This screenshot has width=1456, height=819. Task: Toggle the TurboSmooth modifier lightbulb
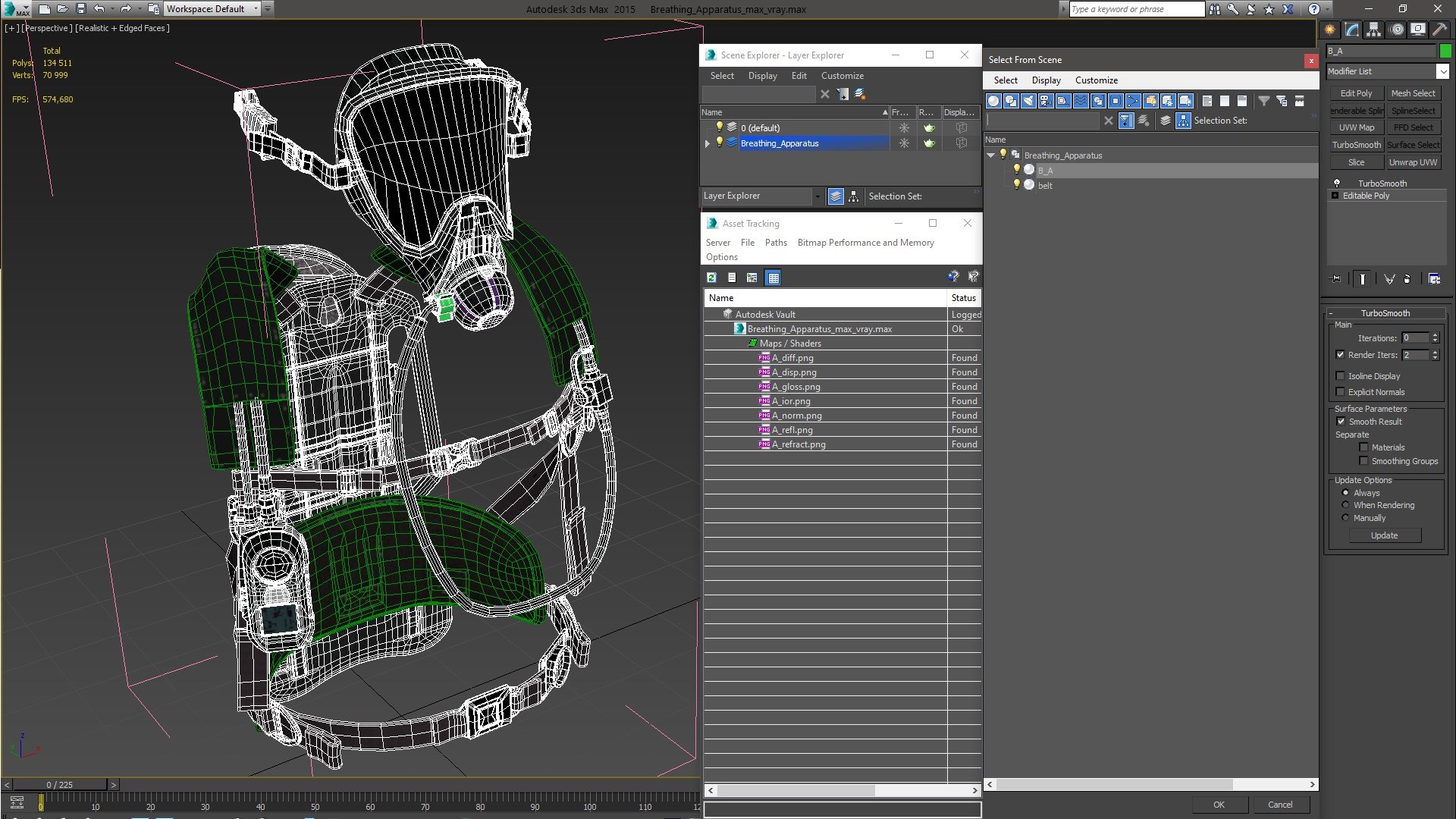tap(1337, 184)
